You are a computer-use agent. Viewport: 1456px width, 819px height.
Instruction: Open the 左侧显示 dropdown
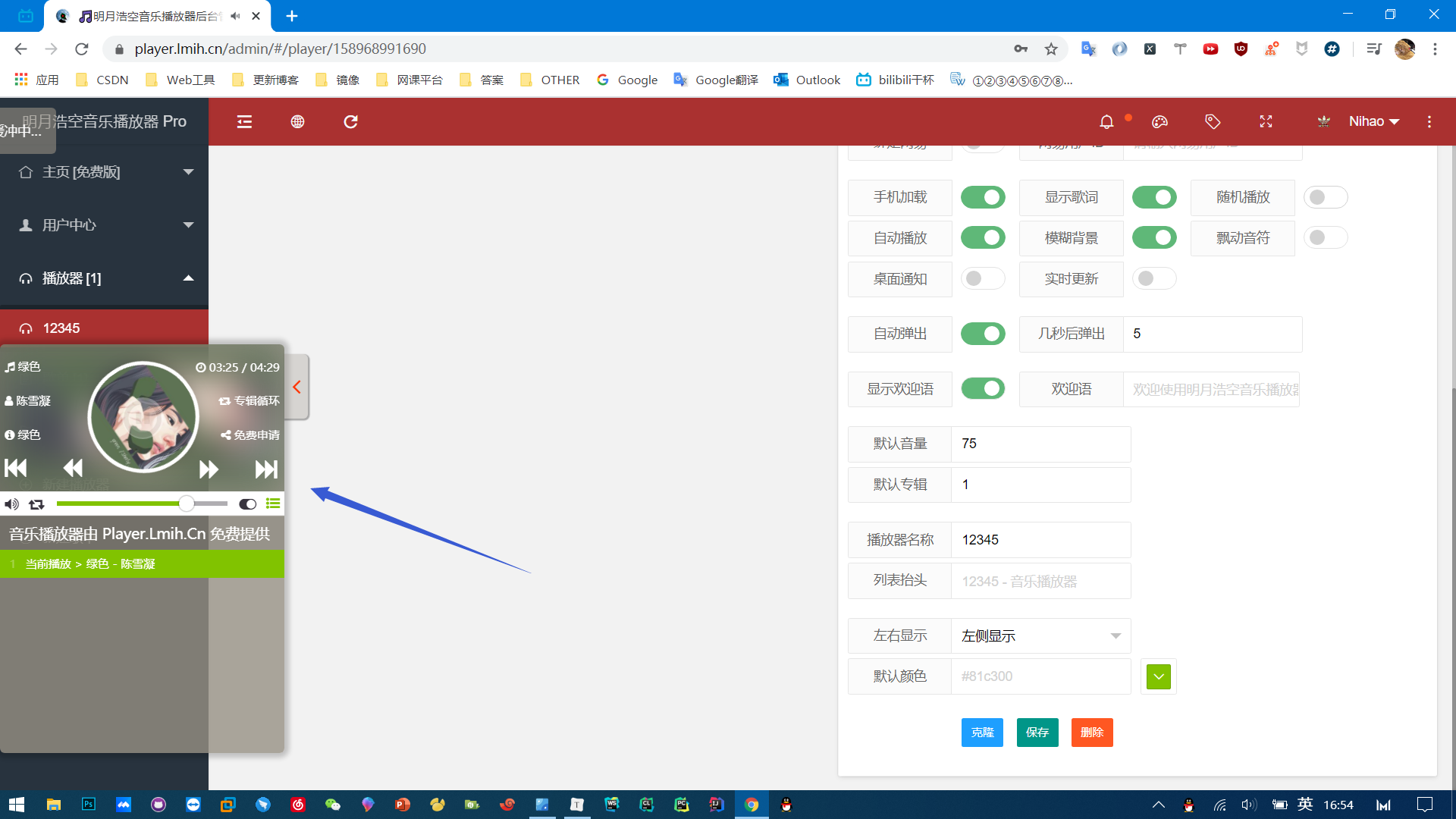(x=1040, y=635)
